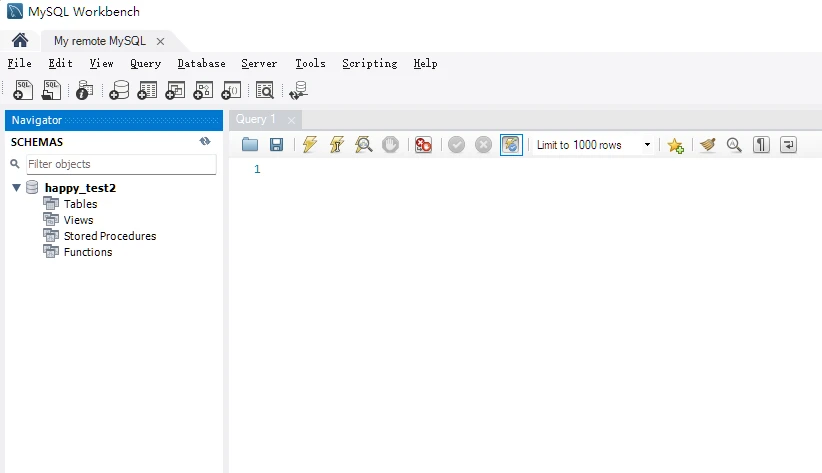Toggle invisible characters pilcrow icon
Viewport: 822px width, 473px height.
click(x=761, y=144)
